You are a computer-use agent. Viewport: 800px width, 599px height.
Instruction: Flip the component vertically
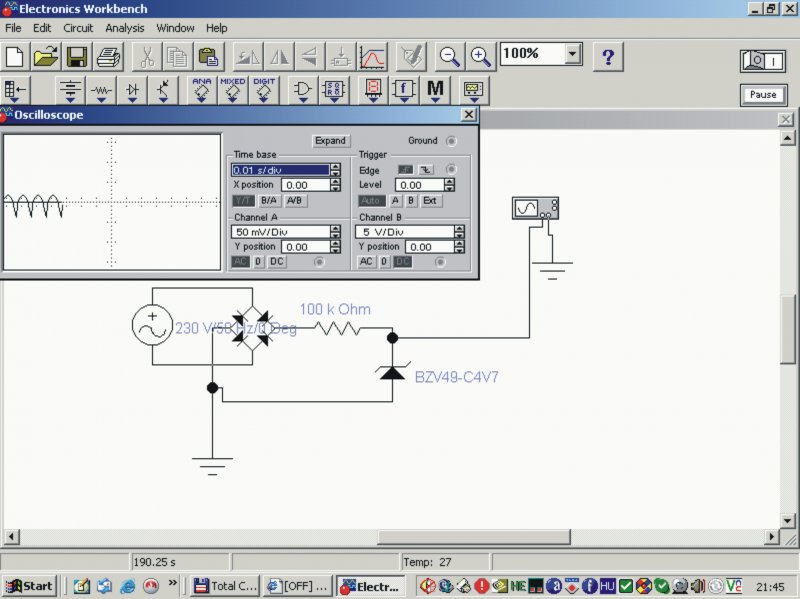click(x=310, y=56)
